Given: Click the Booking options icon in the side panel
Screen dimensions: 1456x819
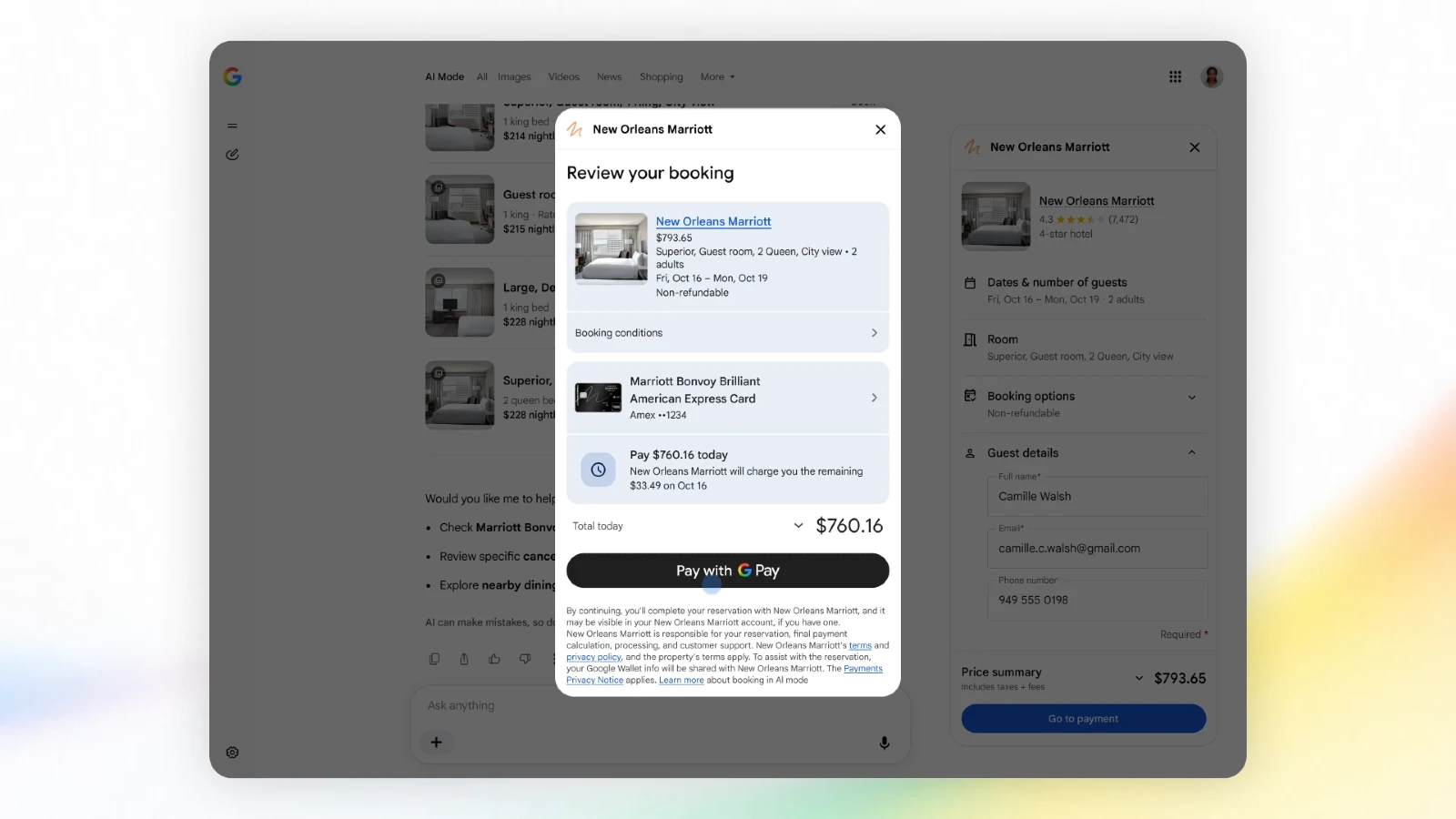Looking at the screenshot, I should click(970, 396).
